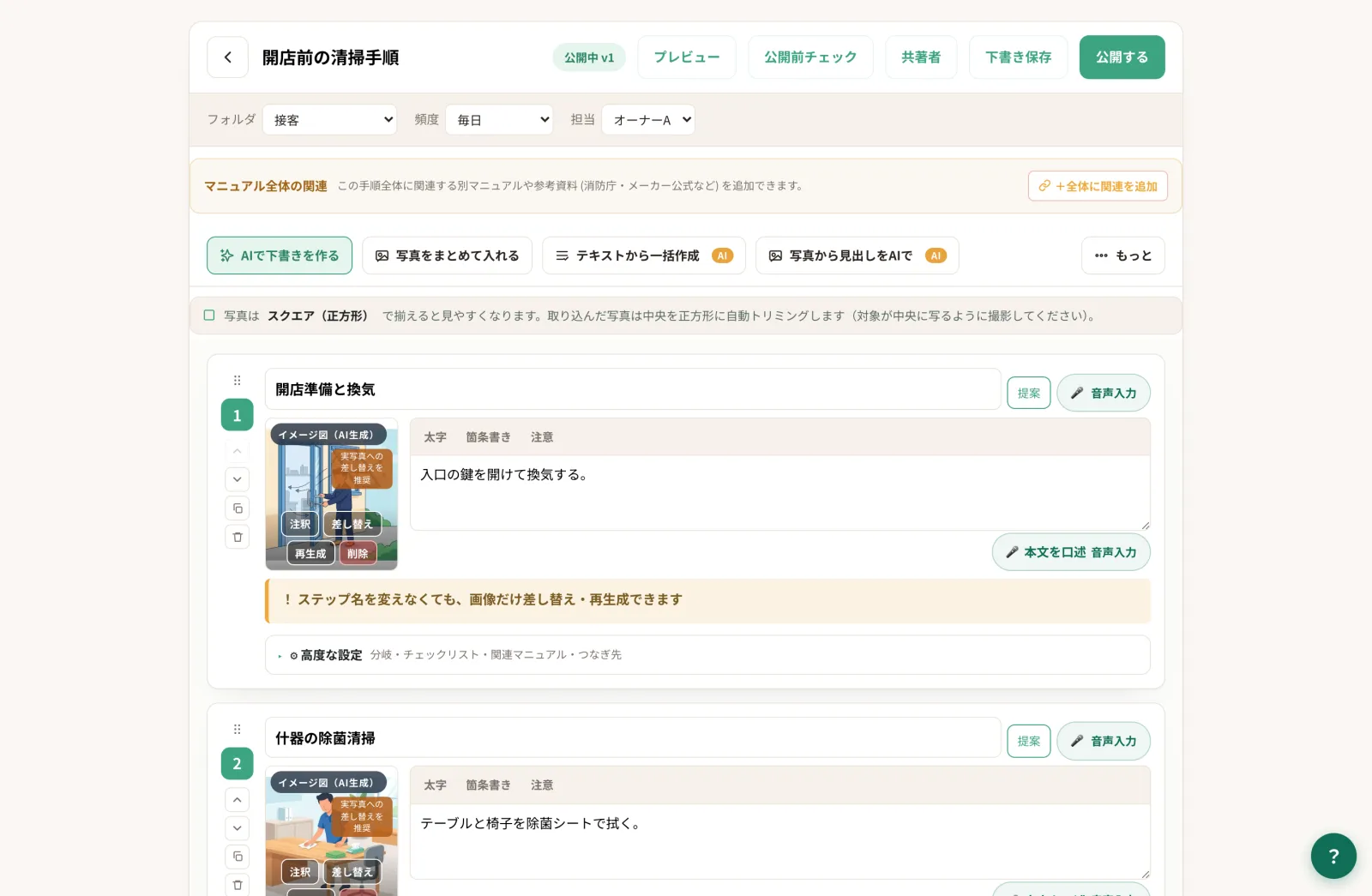Click the step number 2 badge

tap(238, 763)
